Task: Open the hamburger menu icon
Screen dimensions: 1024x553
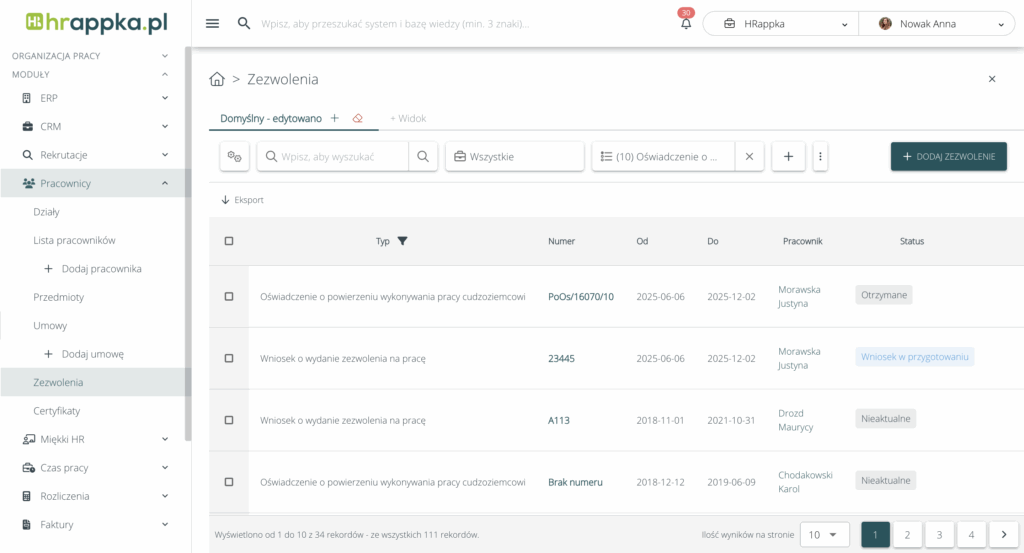Action: (212, 24)
